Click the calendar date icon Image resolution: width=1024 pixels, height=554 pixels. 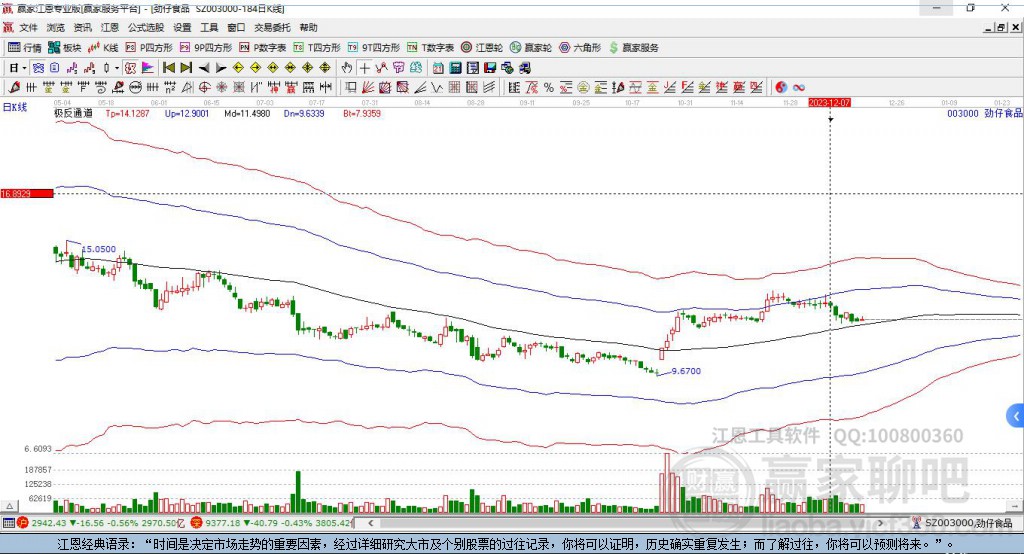tap(438, 68)
